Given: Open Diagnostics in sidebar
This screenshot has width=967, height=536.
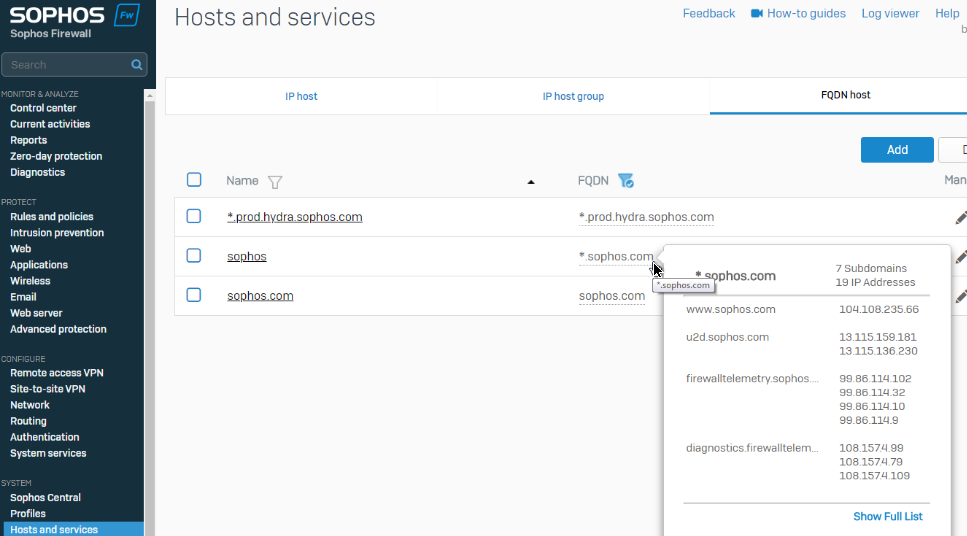Looking at the screenshot, I should 38,172.
